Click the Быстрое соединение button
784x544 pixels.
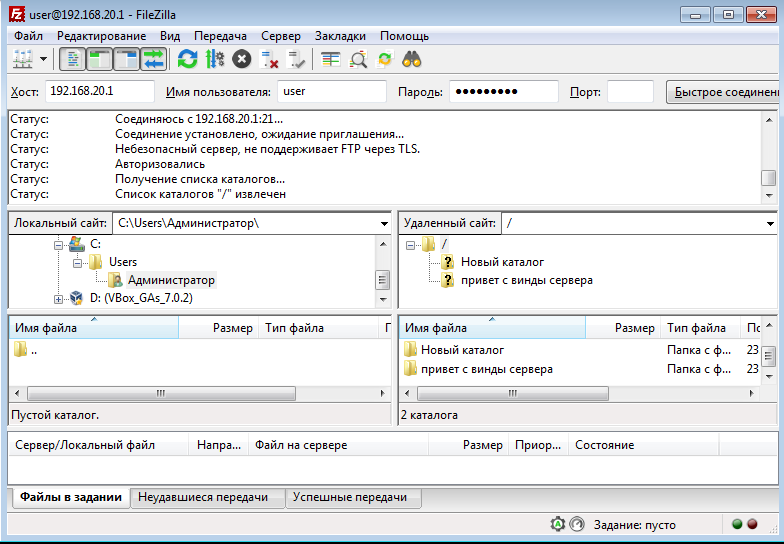click(x=724, y=92)
